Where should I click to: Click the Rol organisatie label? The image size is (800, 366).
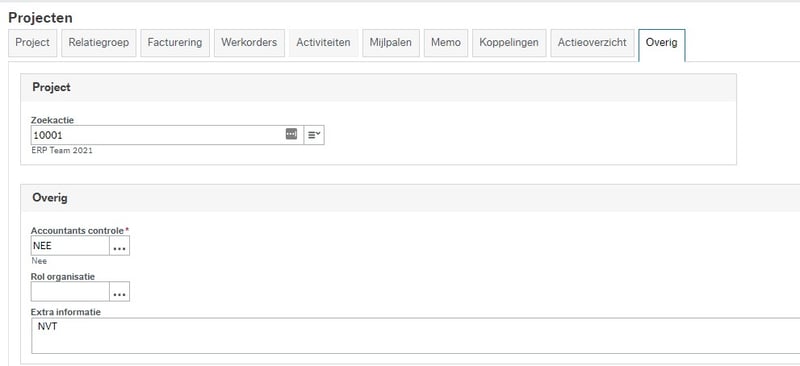tap(63, 276)
